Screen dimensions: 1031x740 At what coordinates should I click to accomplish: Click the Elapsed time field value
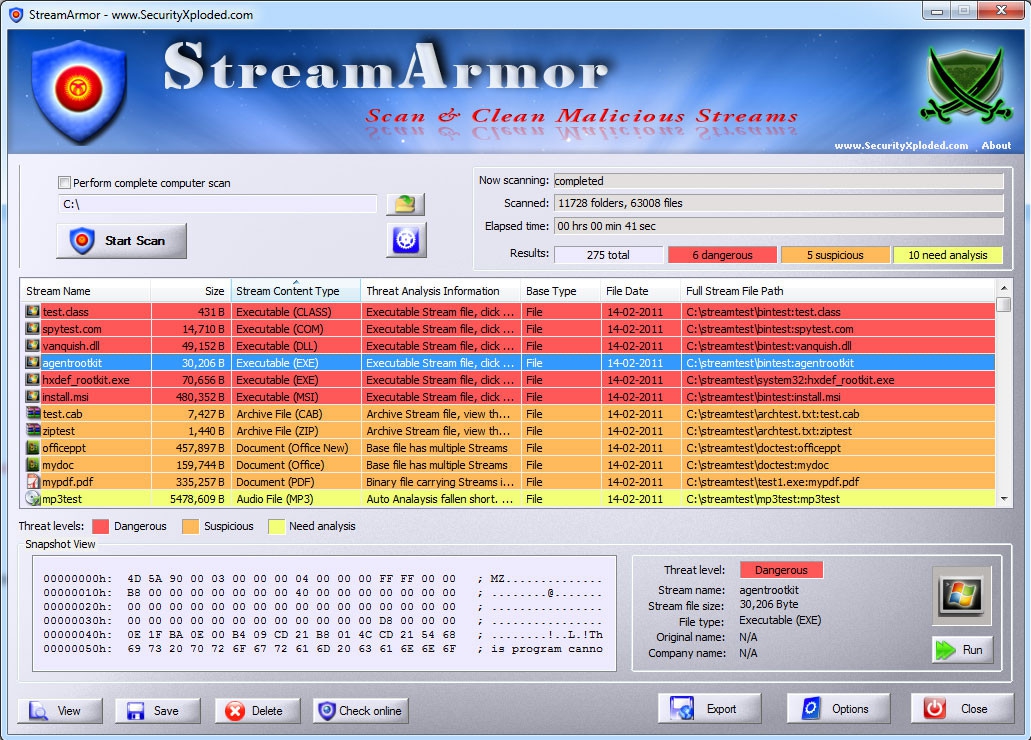point(779,226)
